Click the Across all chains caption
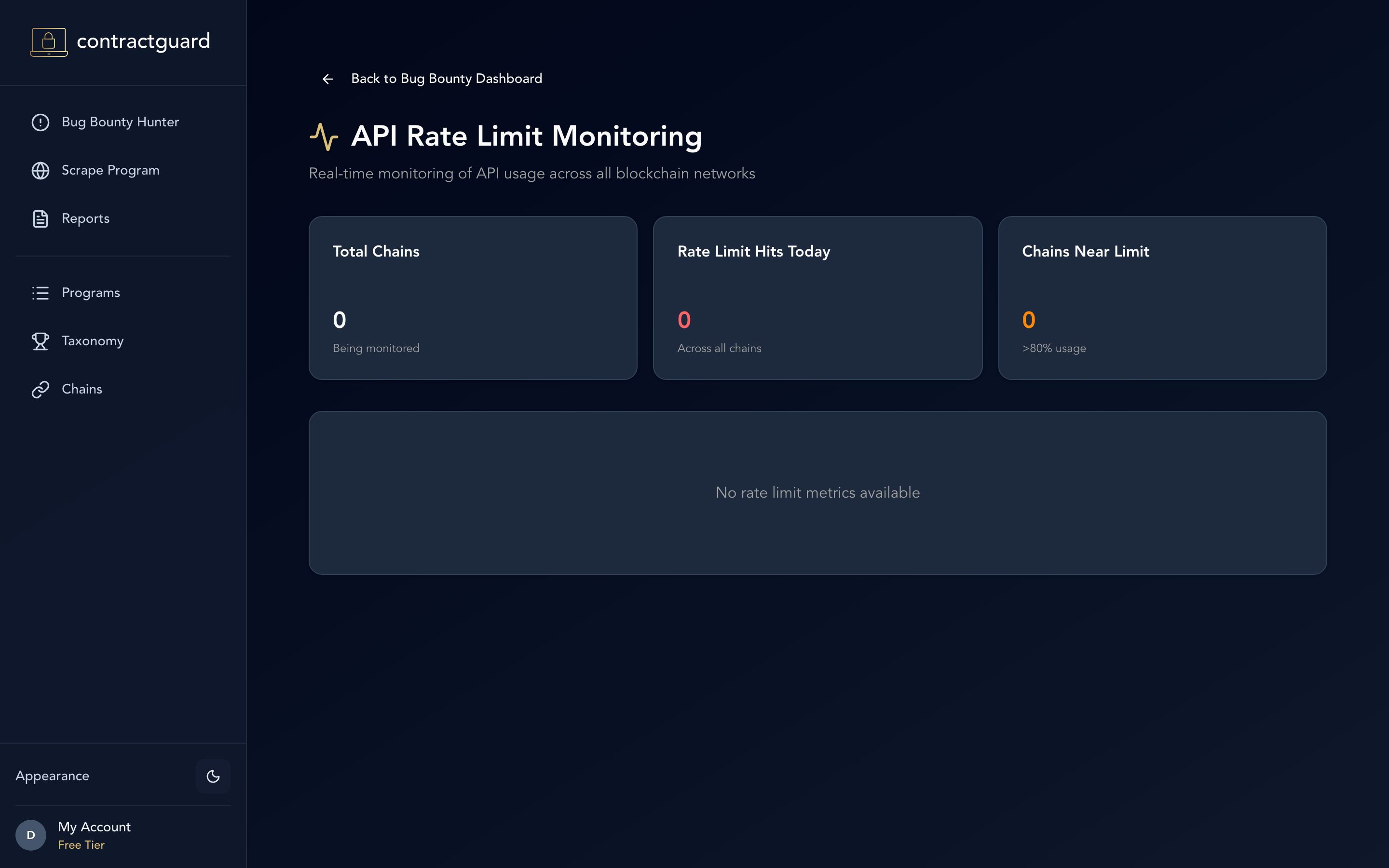1389x868 pixels. 719,348
